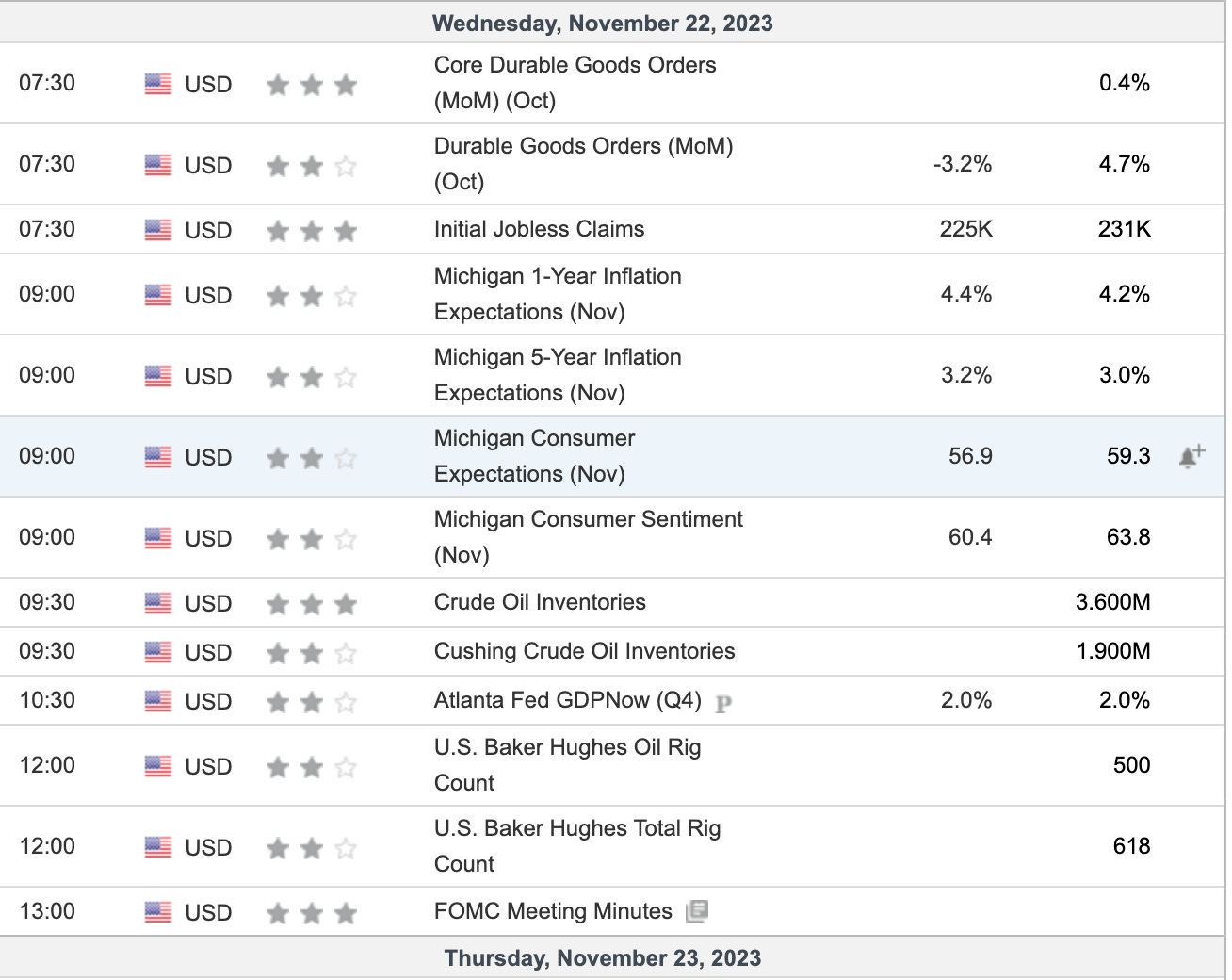Click the 3.600M previous value for Crude Oil Inventories
Viewport: 1232px width, 980px height.
(1113, 602)
